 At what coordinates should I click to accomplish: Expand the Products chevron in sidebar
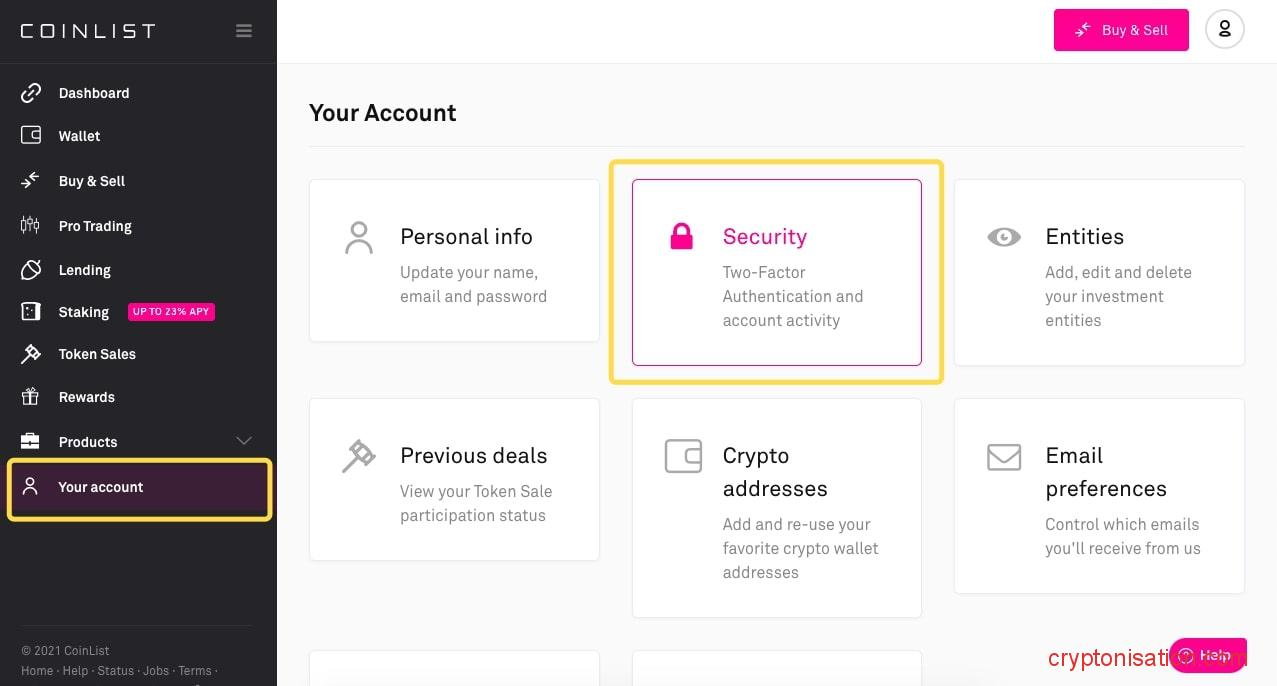[x=244, y=441]
